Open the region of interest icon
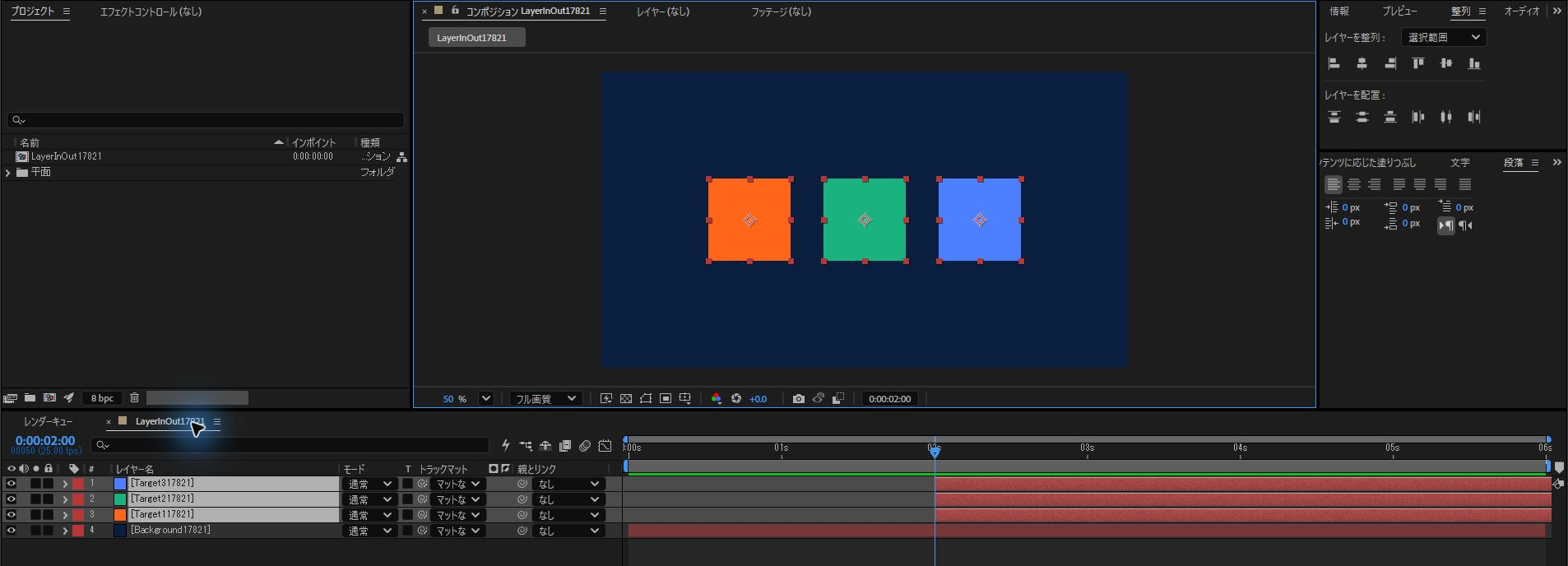This screenshot has height=566, width=1568. click(666, 399)
